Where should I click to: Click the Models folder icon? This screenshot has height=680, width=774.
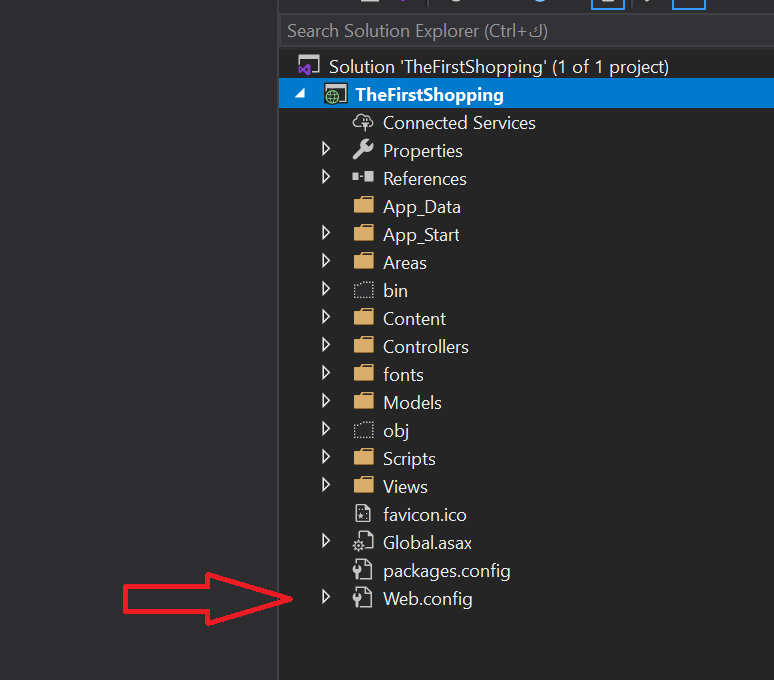point(364,401)
